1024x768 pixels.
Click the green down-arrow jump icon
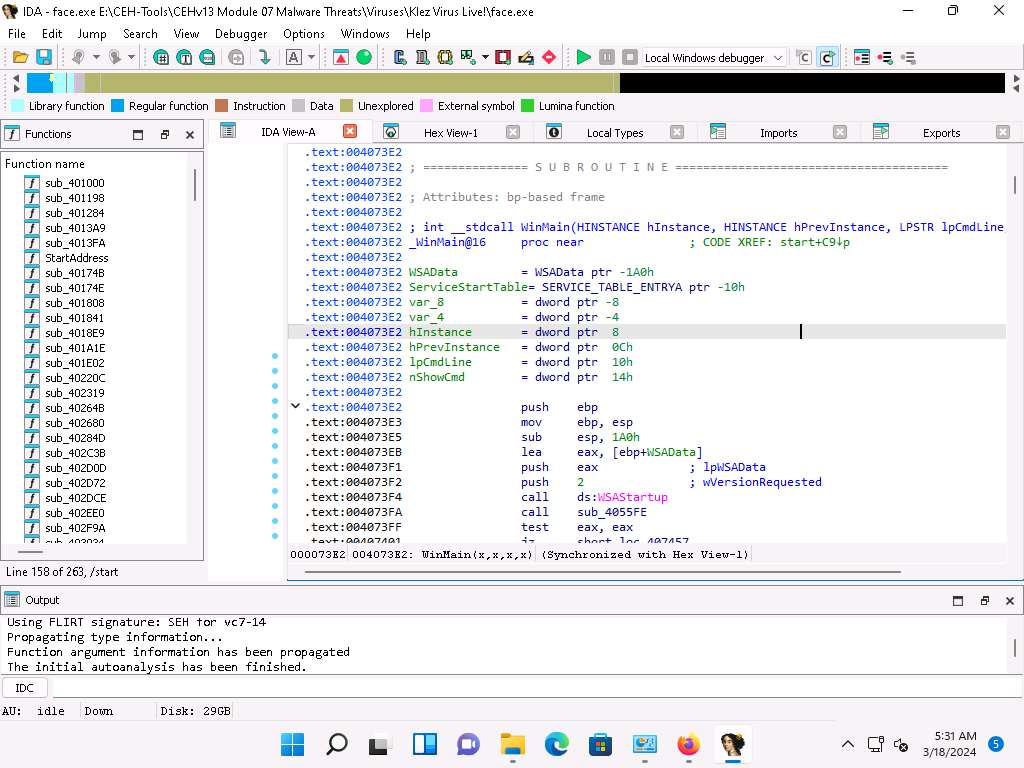tap(265, 58)
